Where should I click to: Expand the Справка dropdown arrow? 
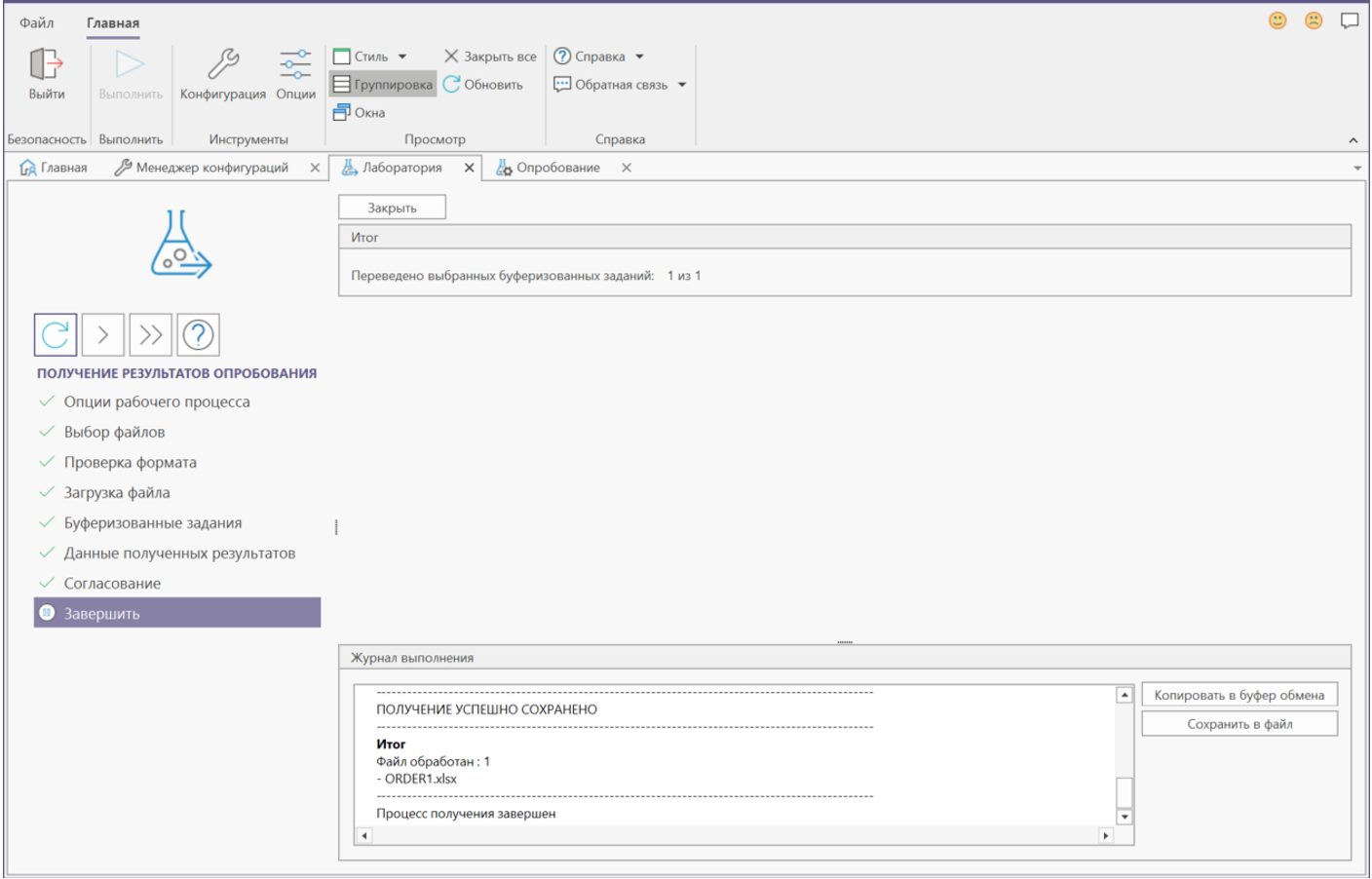[640, 57]
